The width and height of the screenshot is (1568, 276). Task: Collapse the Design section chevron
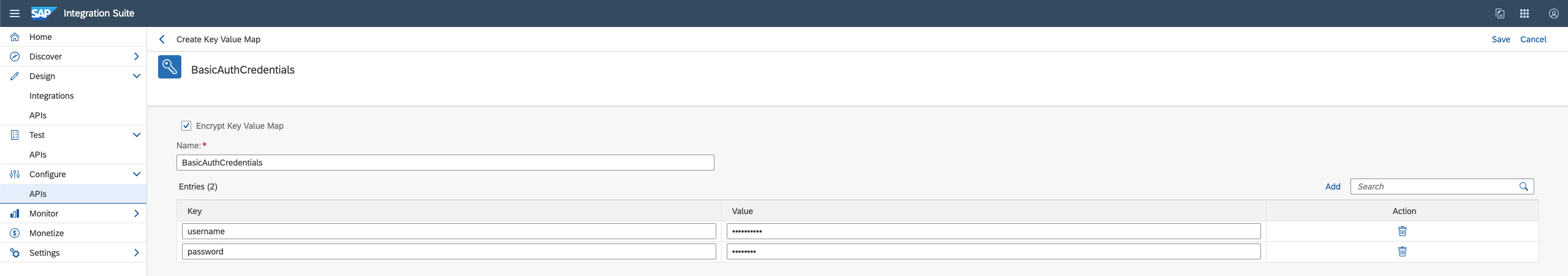(136, 76)
